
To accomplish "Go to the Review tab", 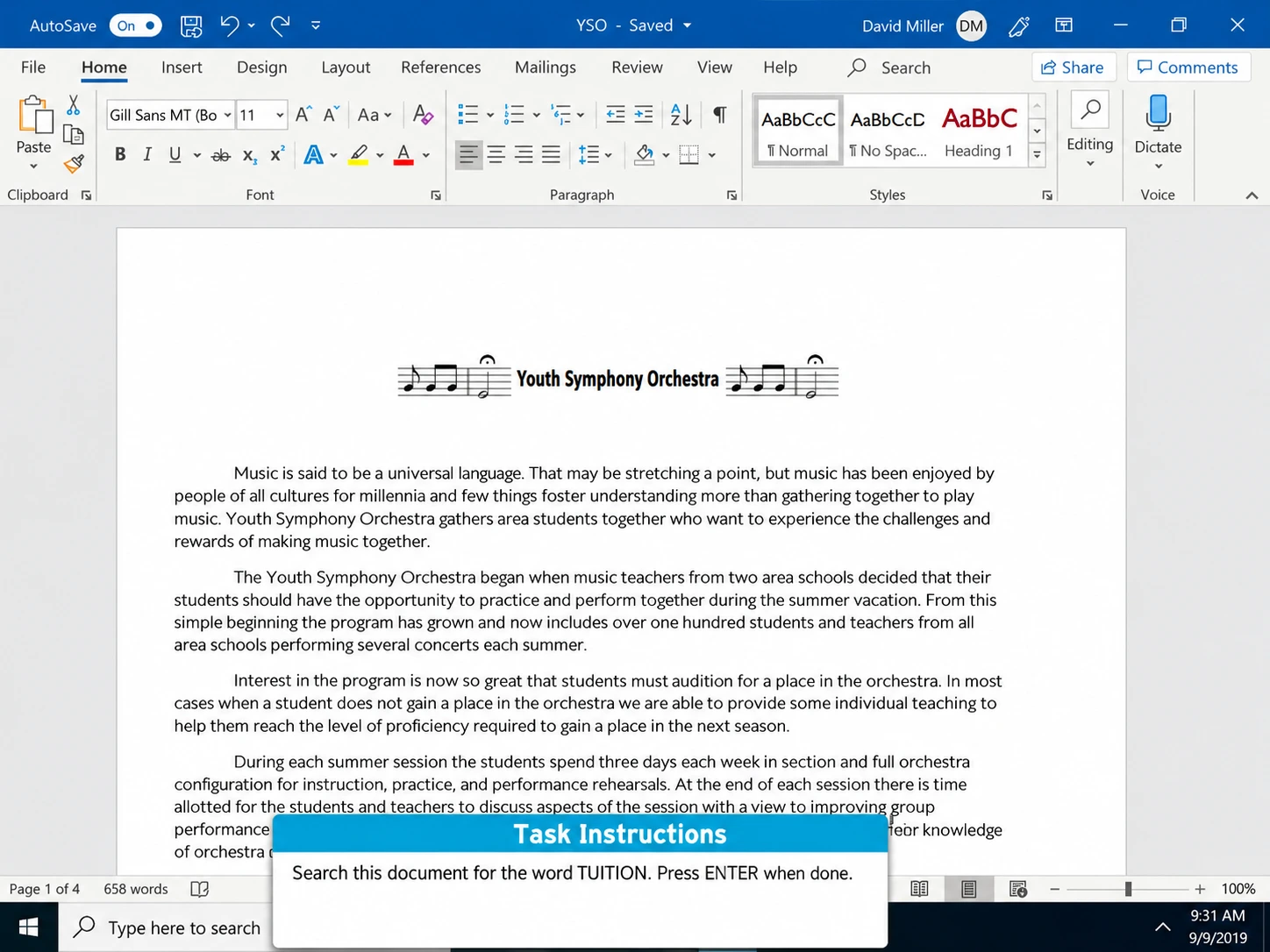I will pos(637,67).
